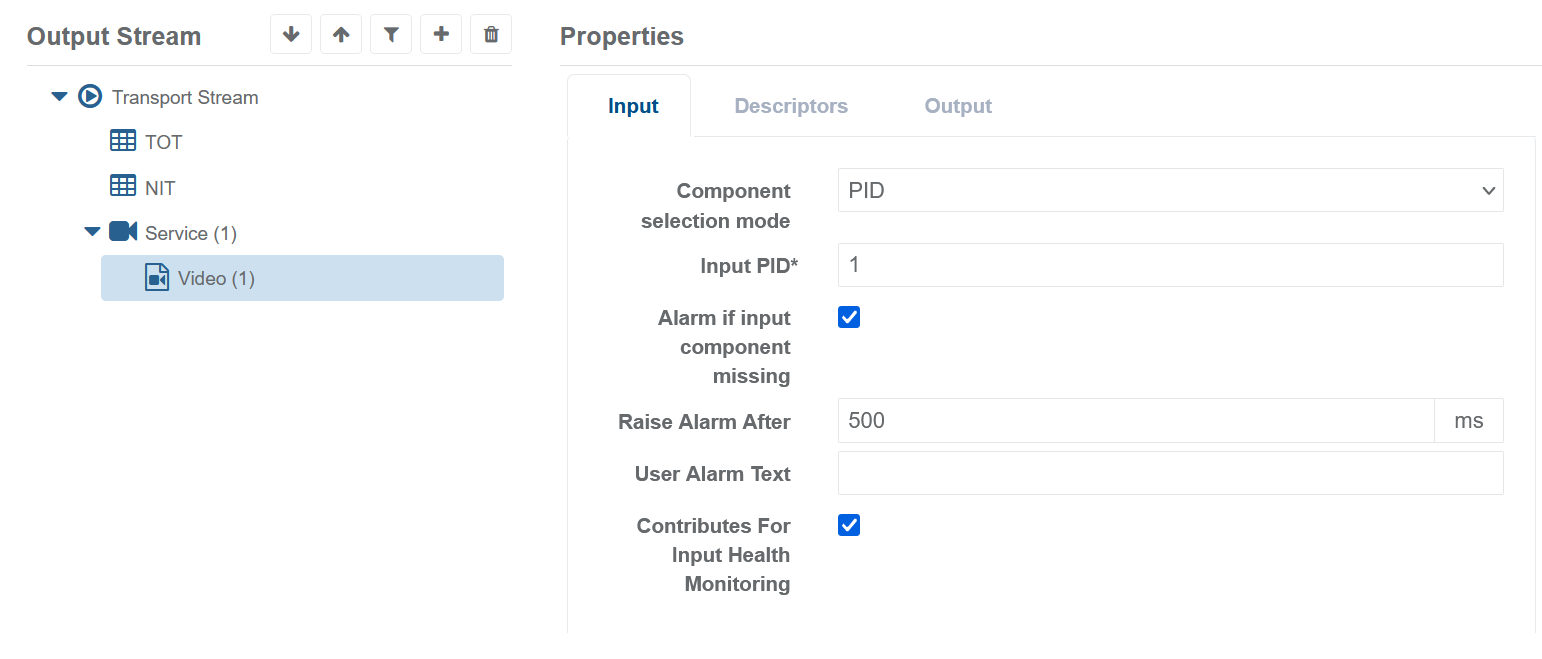The width and height of the screenshot is (1542, 659).
Task: Click the Input PID field
Action: tap(1170, 265)
